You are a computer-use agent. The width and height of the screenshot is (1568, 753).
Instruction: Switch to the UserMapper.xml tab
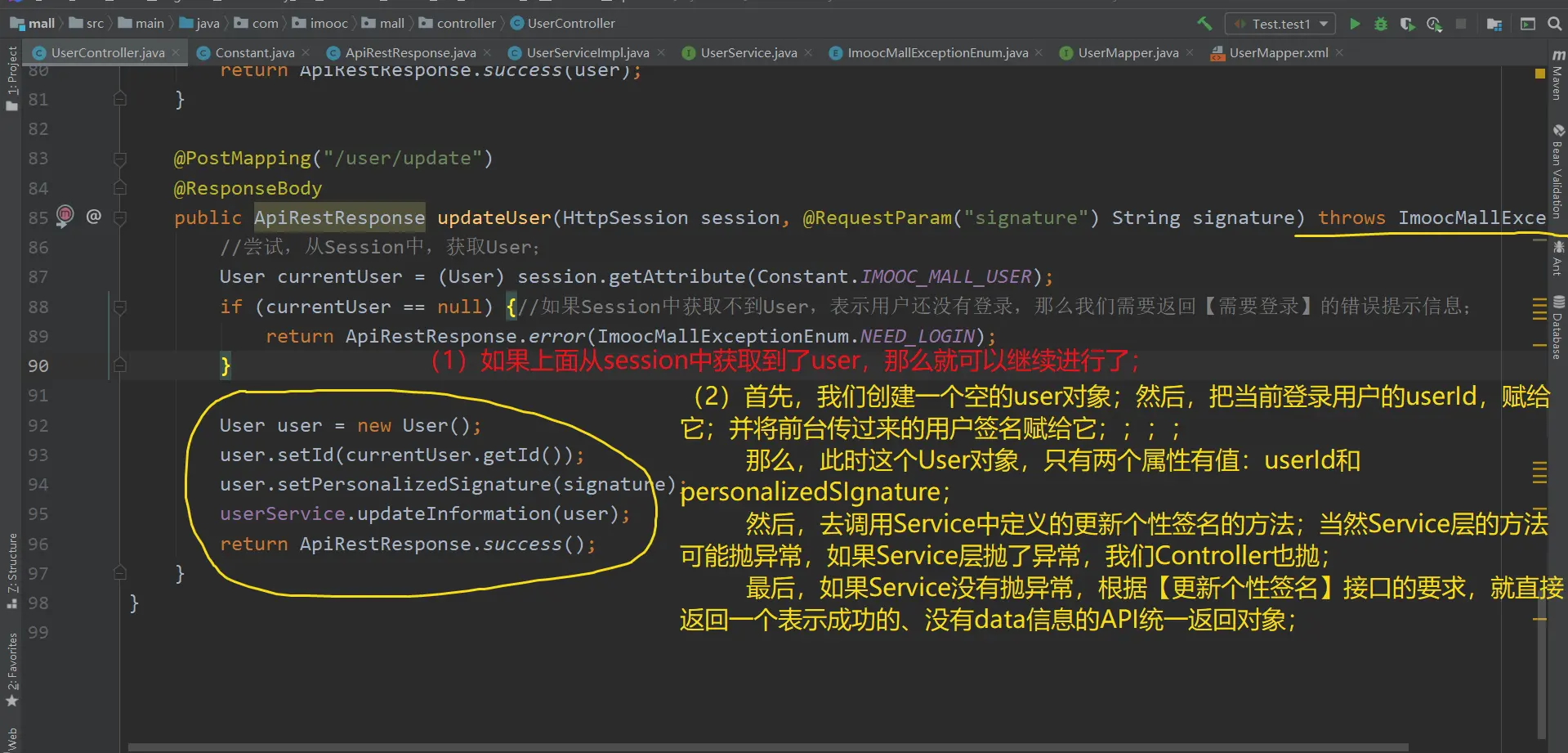point(1278,53)
